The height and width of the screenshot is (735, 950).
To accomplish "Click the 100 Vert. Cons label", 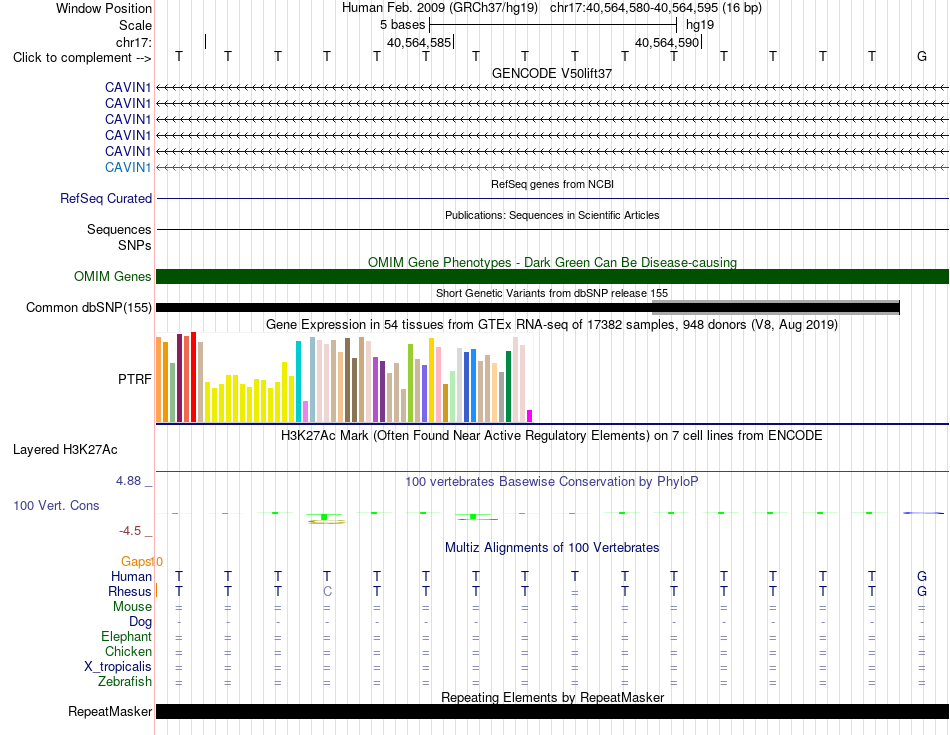I will click(56, 505).
